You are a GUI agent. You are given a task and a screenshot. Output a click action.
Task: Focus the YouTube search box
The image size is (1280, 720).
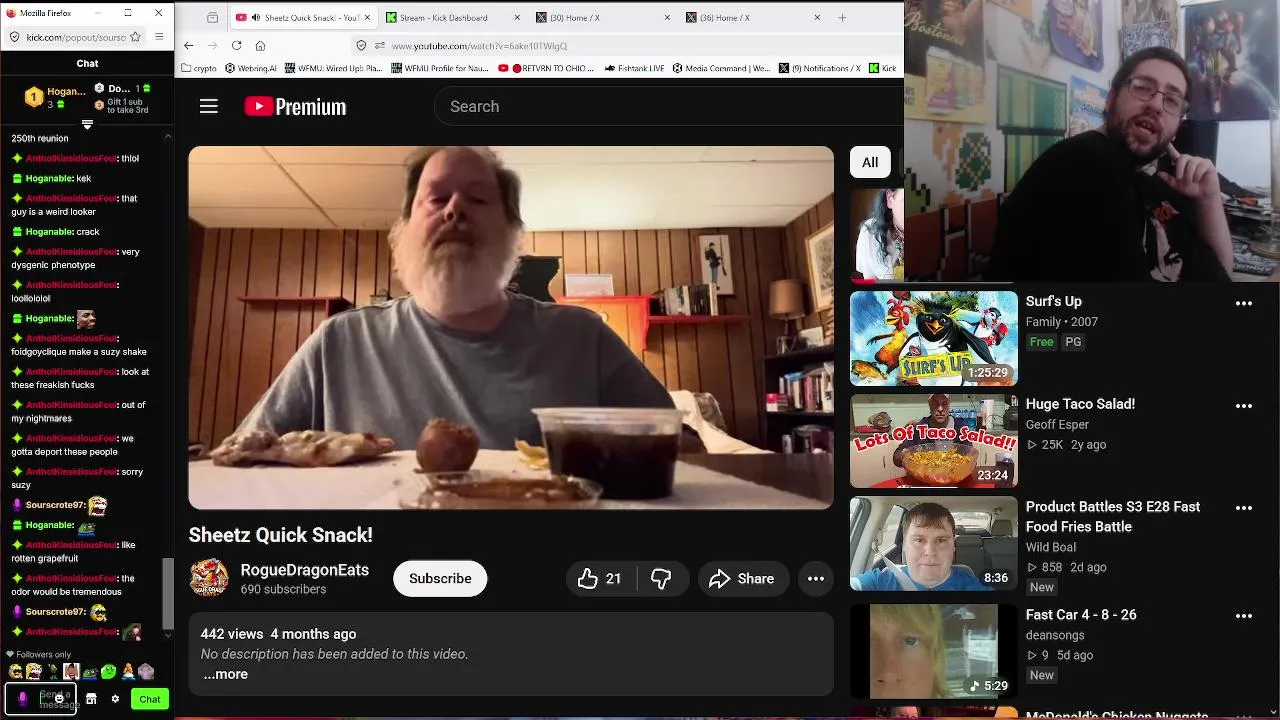point(669,106)
